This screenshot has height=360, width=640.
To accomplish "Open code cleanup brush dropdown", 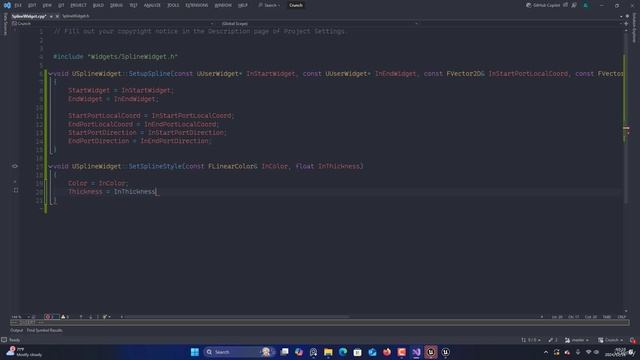I will 106,317.
